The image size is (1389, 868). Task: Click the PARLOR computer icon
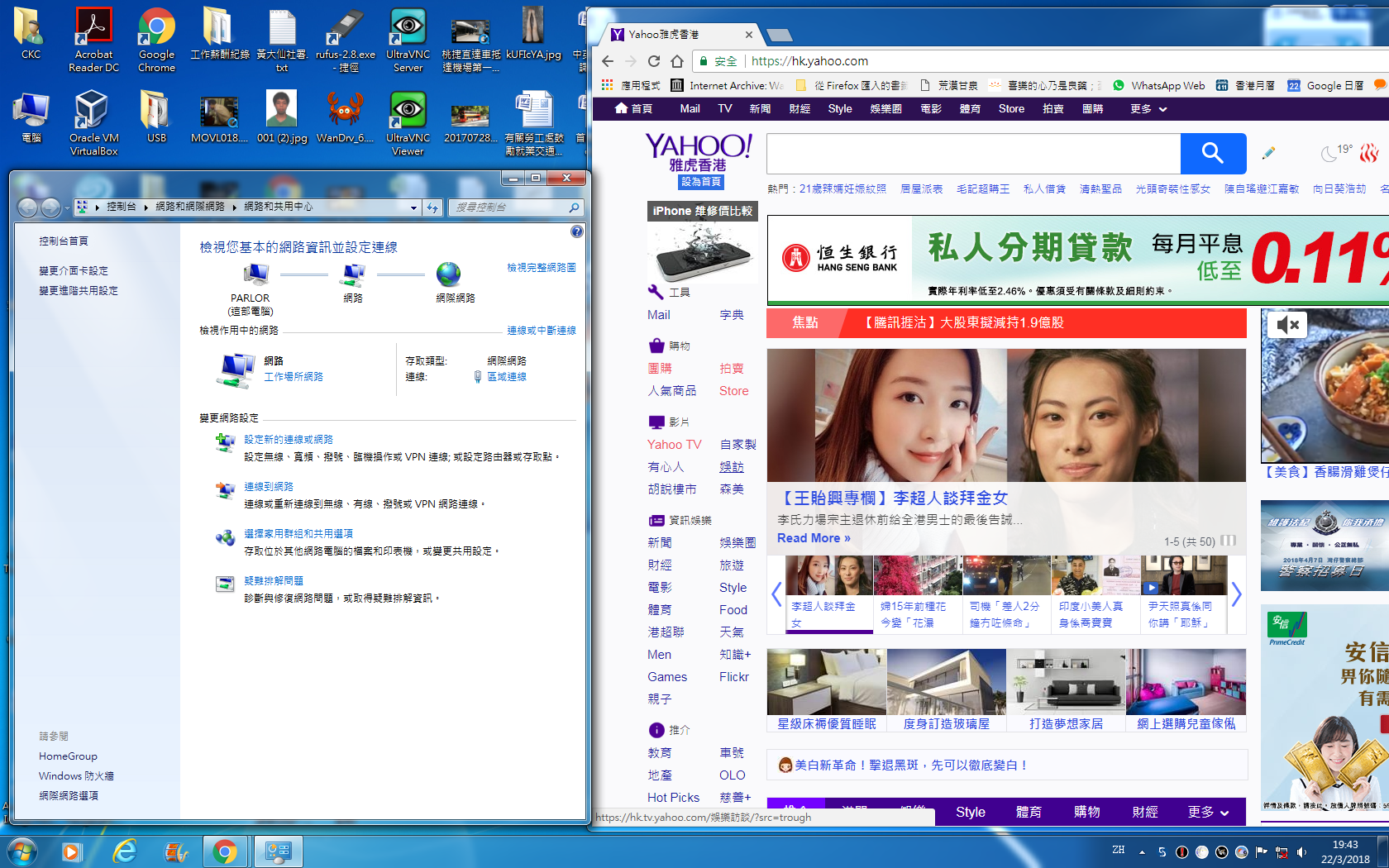pyautogui.click(x=255, y=274)
